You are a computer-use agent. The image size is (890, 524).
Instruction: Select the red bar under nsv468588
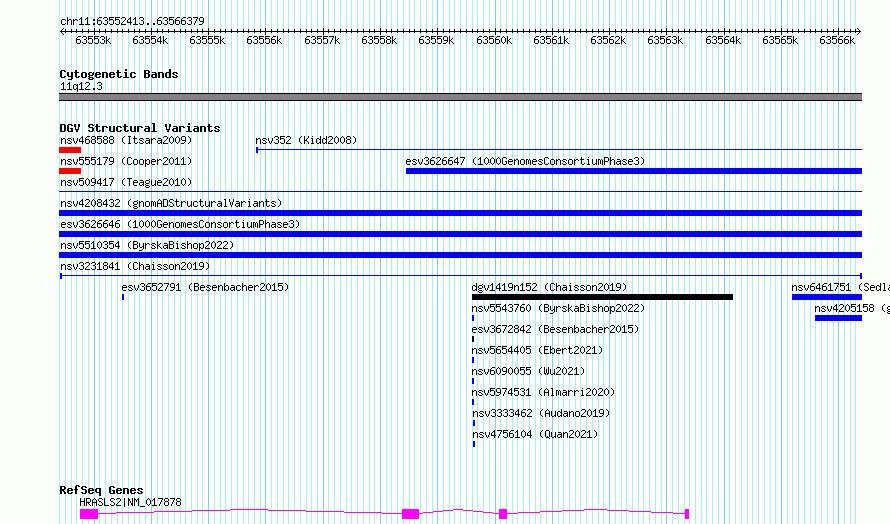click(x=70, y=150)
